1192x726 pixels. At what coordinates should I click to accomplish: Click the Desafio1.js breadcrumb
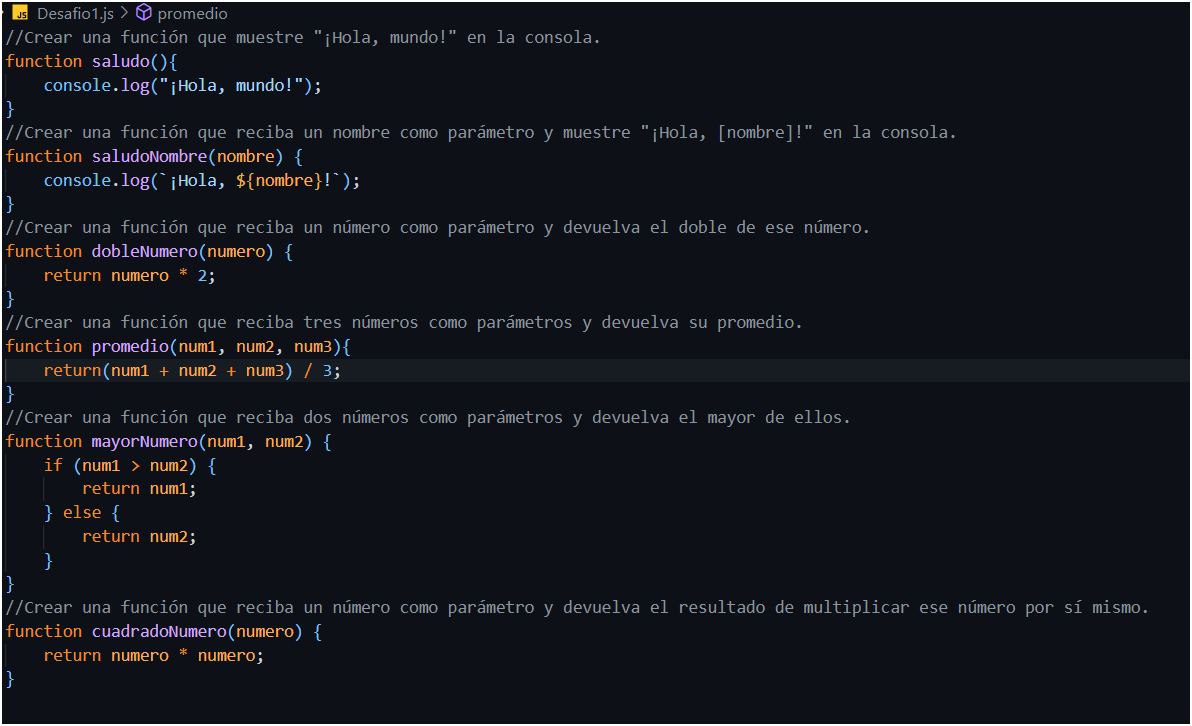75,14
